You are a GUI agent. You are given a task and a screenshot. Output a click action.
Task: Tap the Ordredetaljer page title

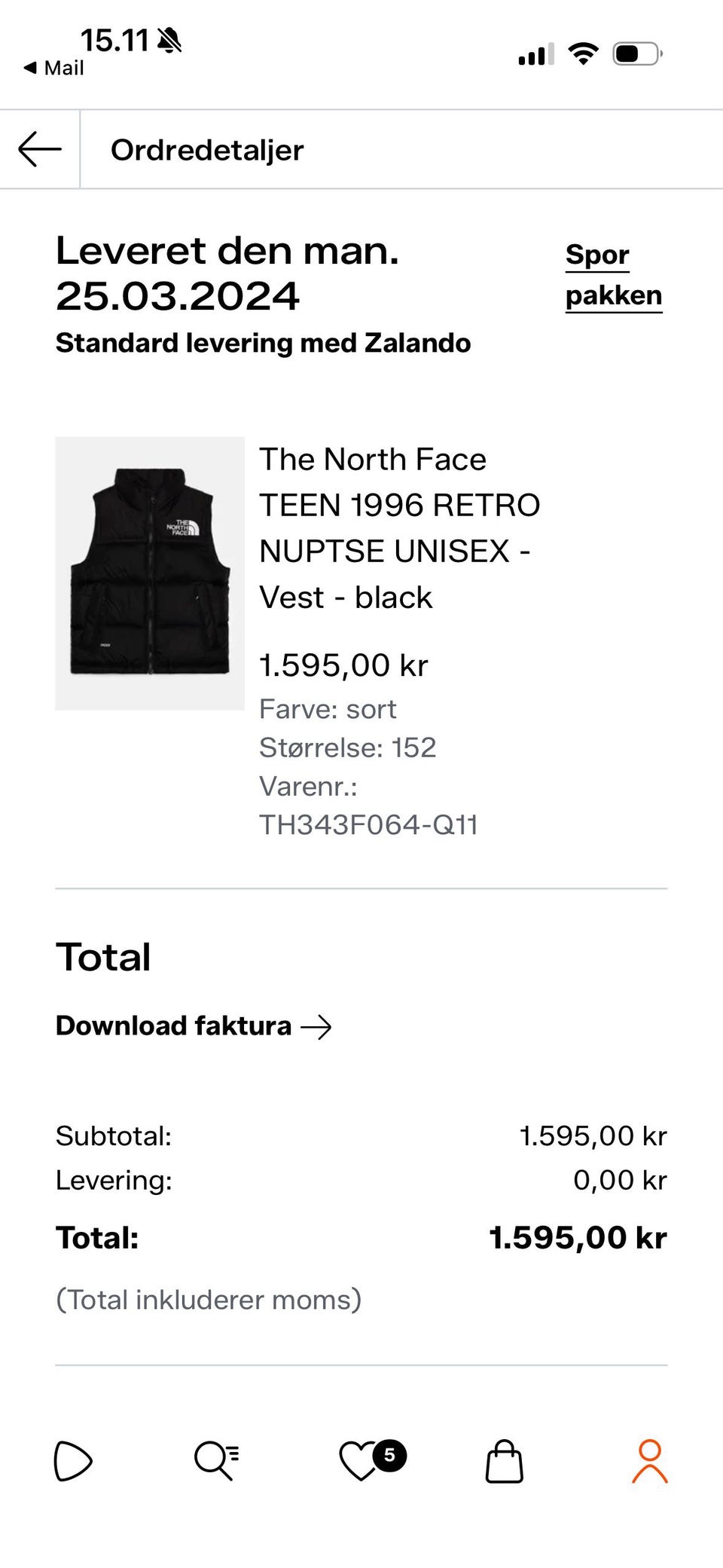coord(207,150)
